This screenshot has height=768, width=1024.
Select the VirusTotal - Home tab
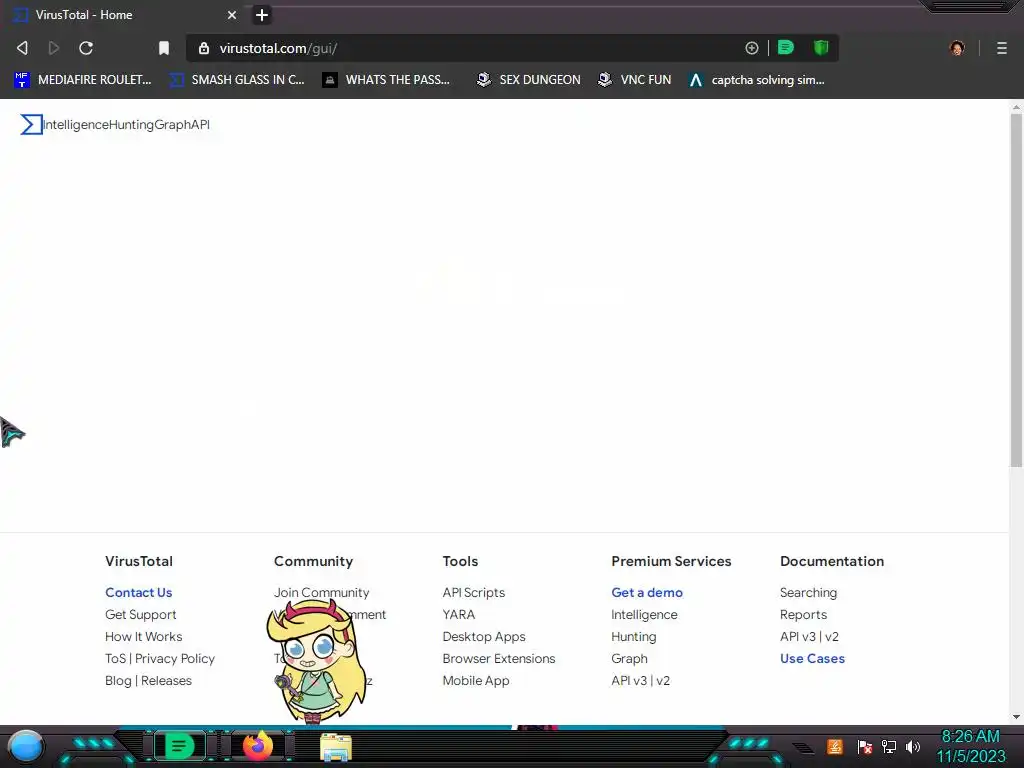[124, 15]
